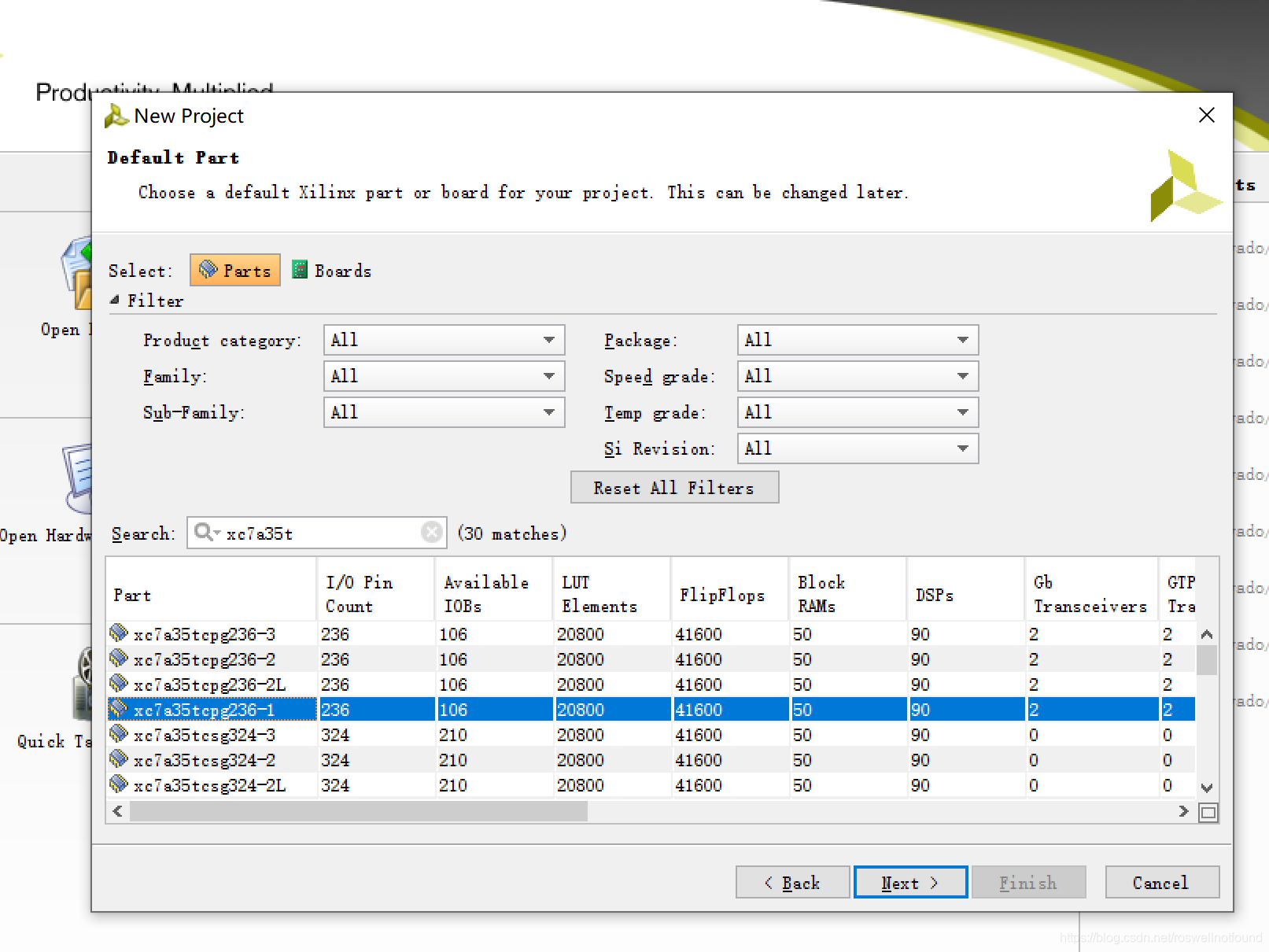
Task: Click chip icon of xc7a35tcpg236-2
Action: pos(119,658)
